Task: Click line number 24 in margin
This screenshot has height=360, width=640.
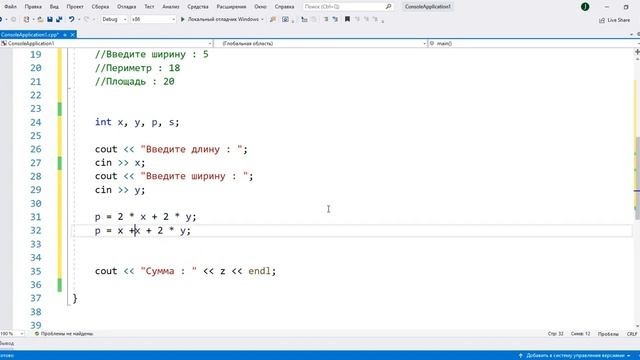Action: coord(36,122)
